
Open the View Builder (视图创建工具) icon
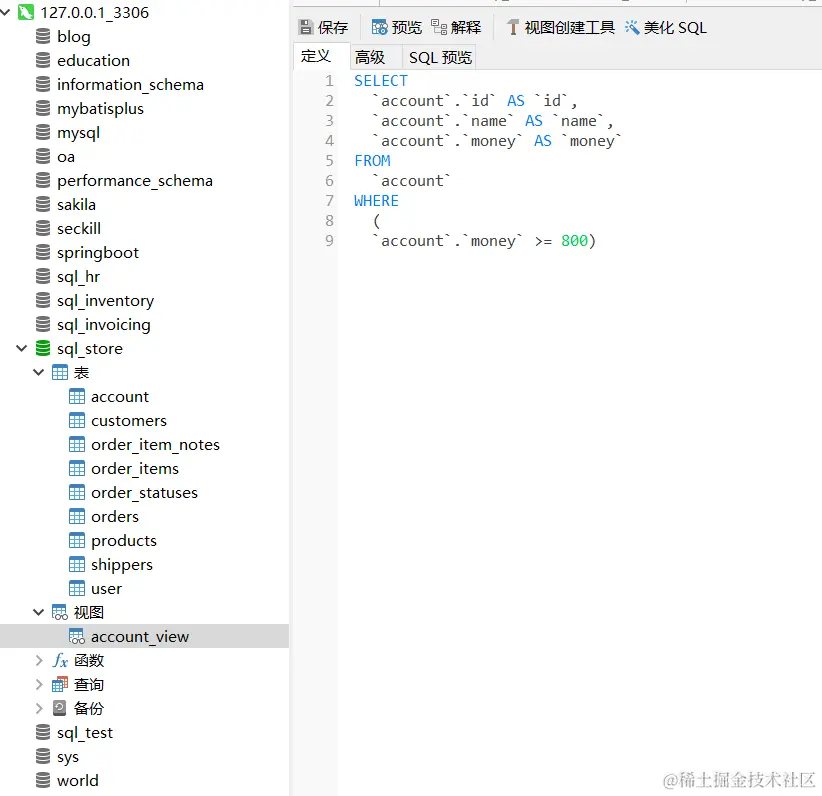coord(513,27)
